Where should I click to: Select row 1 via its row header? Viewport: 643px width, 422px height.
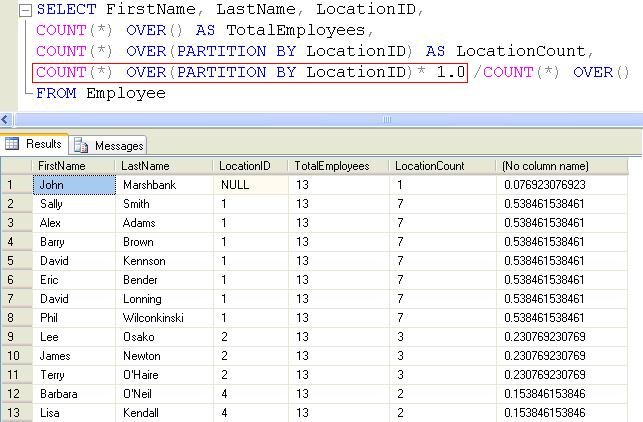pyautogui.click(x=16, y=185)
